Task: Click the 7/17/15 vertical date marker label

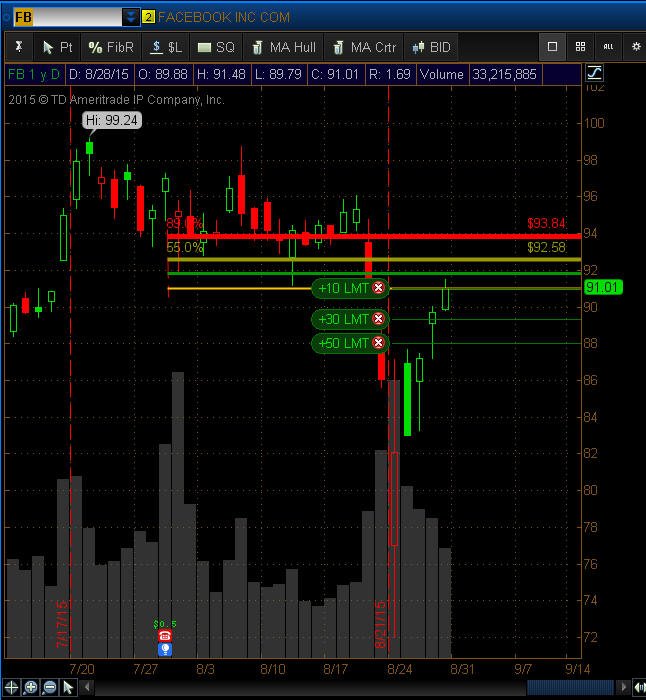Action: click(62, 624)
